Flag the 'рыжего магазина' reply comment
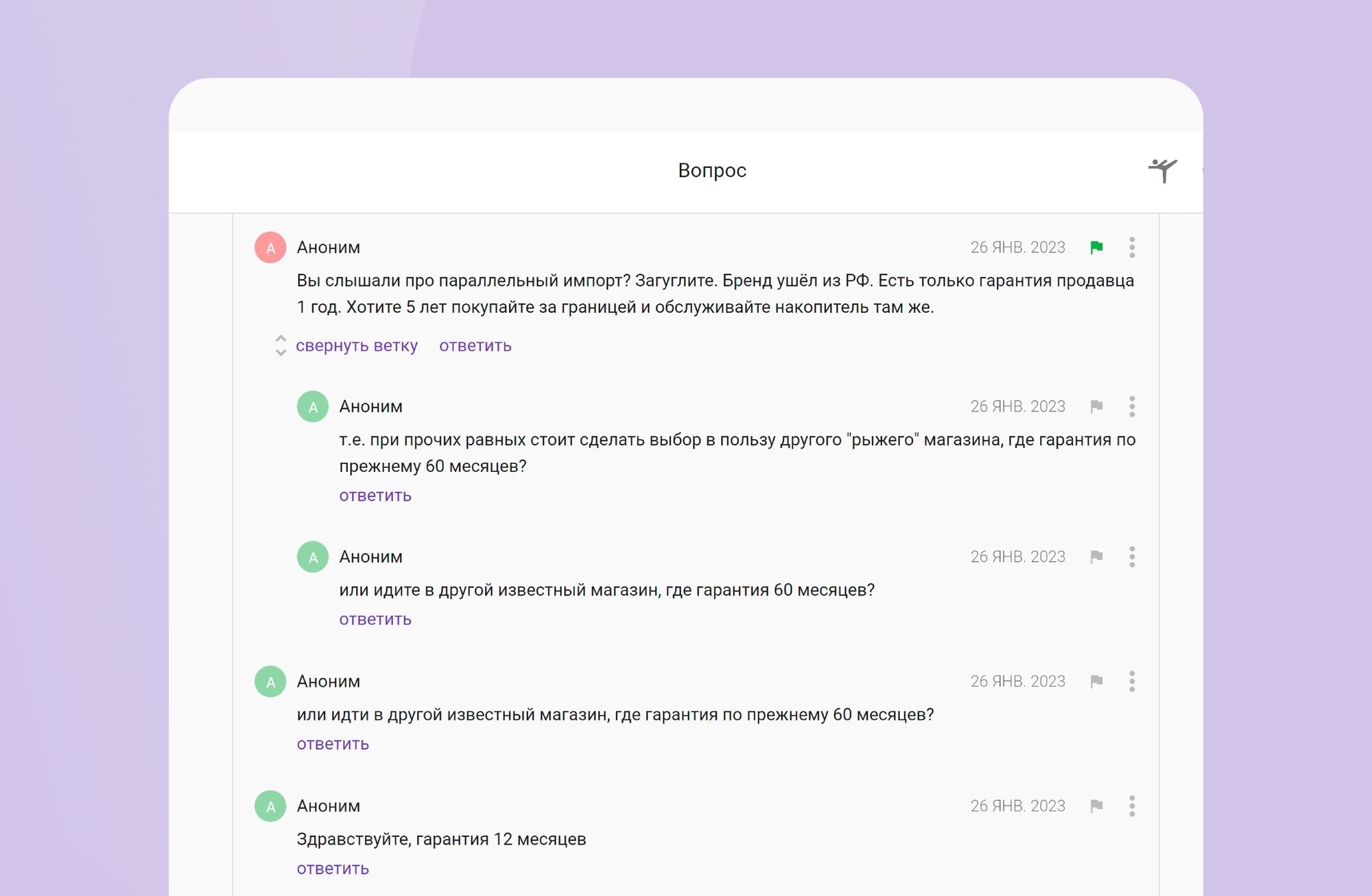Viewport: 1372px width, 896px height. click(1096, 407)
